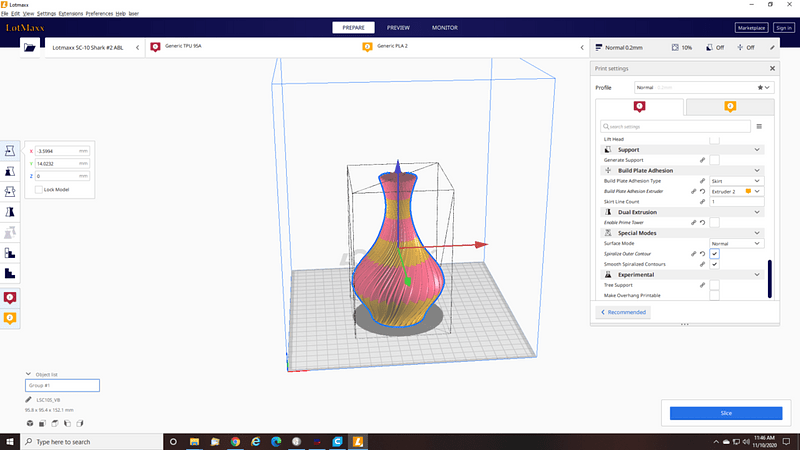800x450 pixels.
Task: Uncheck Spiralize Outer Contour
Action: 714,254
